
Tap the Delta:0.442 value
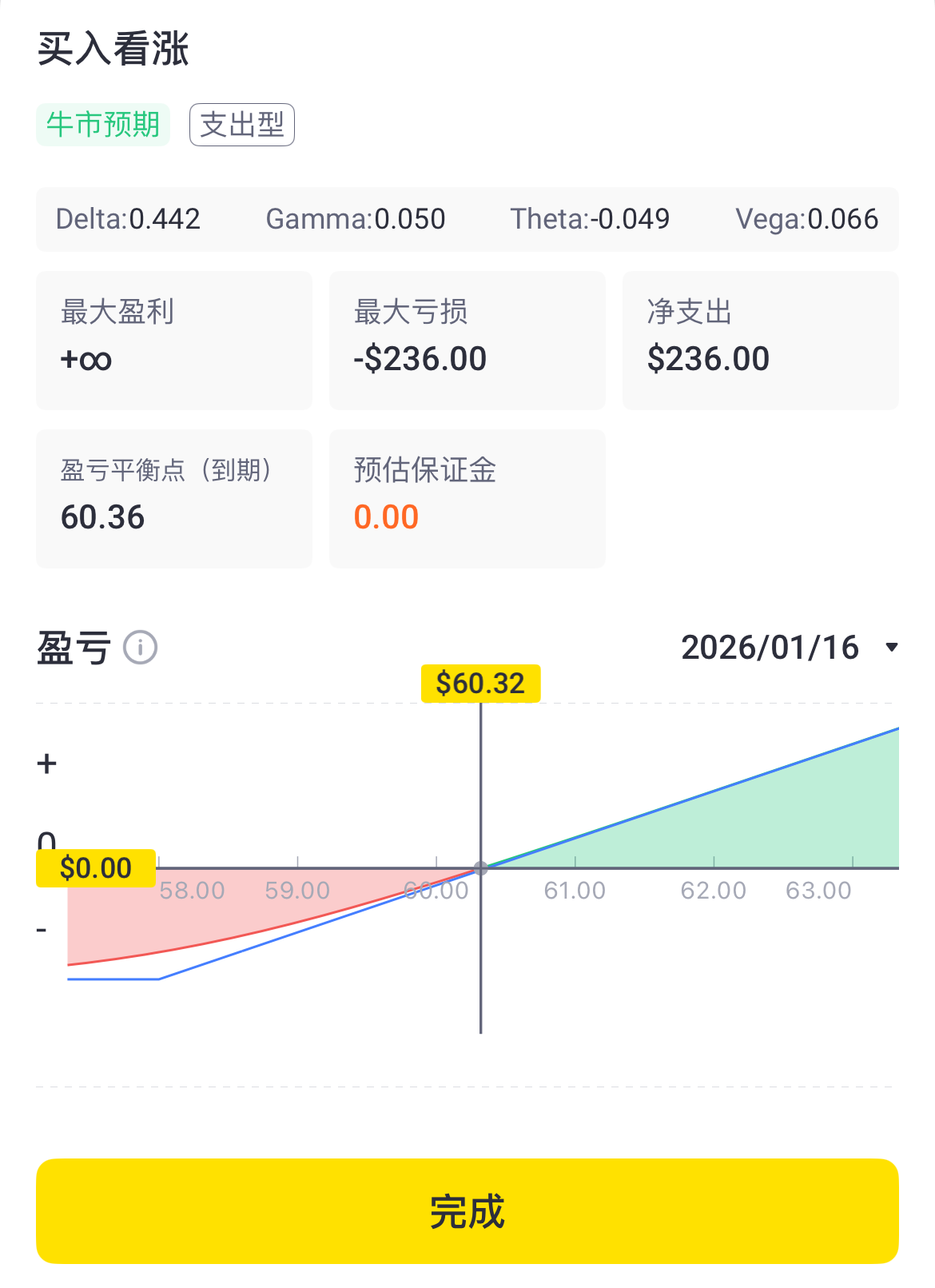(x=128, y=219)
